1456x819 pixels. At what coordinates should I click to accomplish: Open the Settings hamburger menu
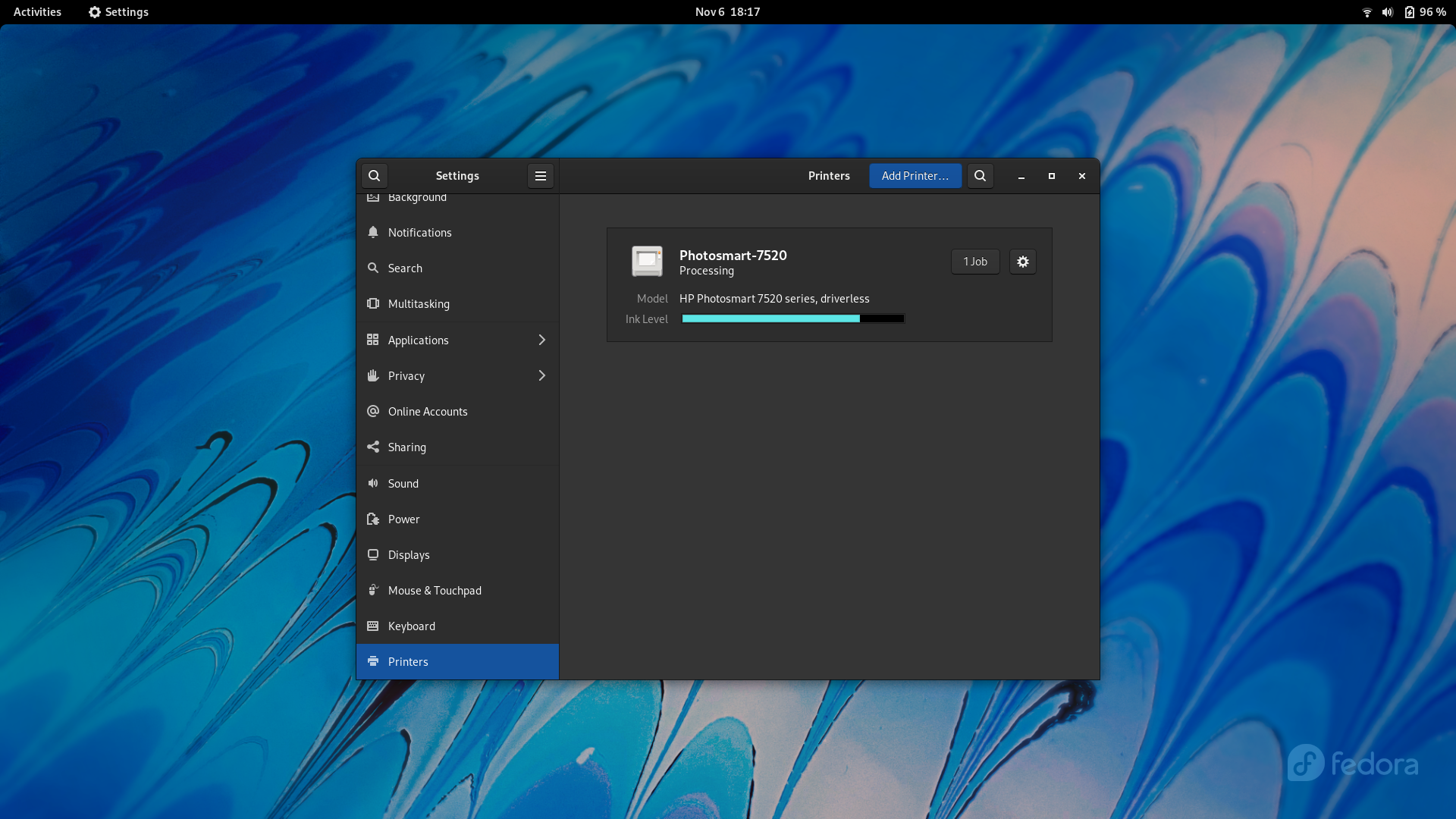tap(541, 176)
